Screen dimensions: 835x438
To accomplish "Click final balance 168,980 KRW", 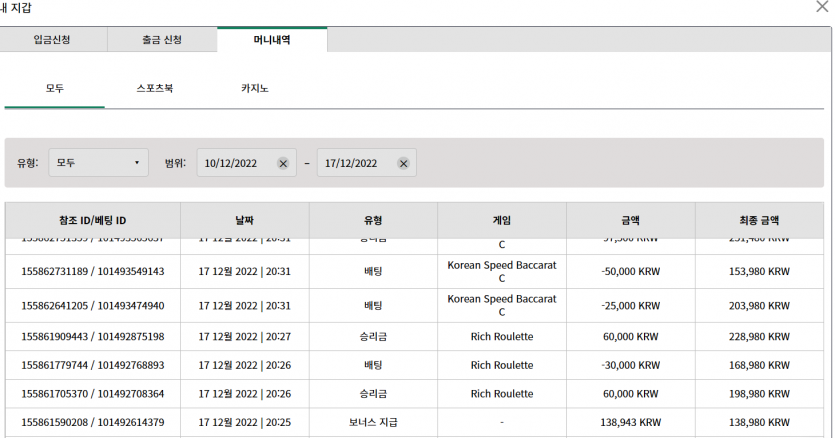I will click(x=759, y=366).
